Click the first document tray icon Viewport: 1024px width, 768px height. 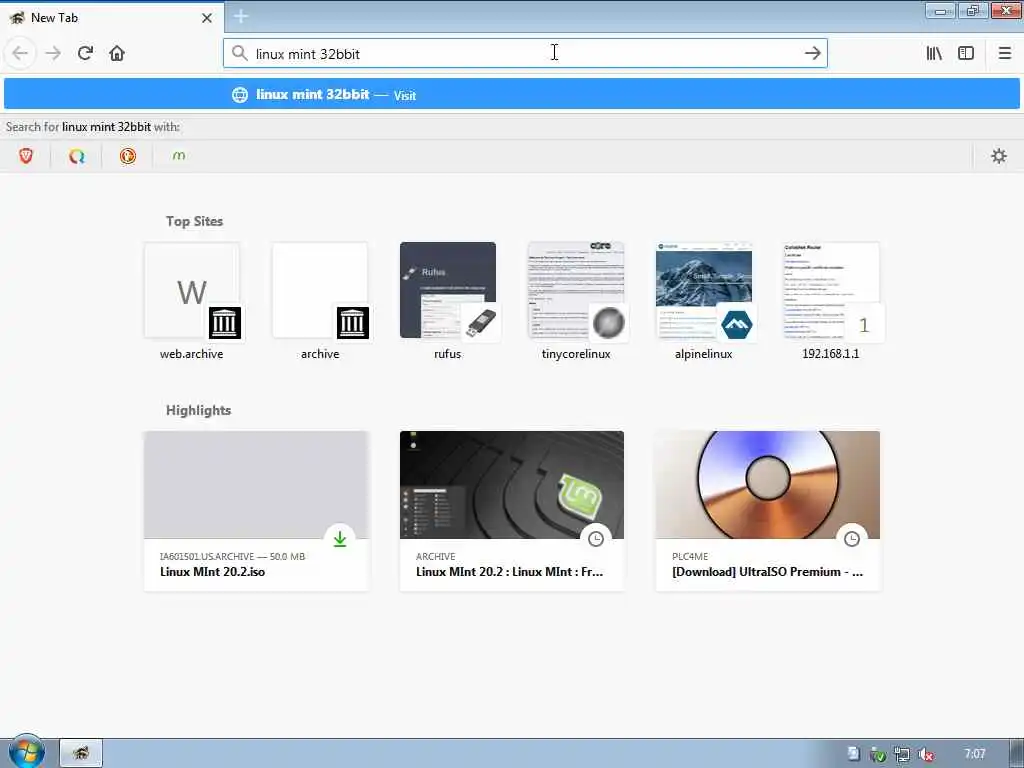point(854,754)
